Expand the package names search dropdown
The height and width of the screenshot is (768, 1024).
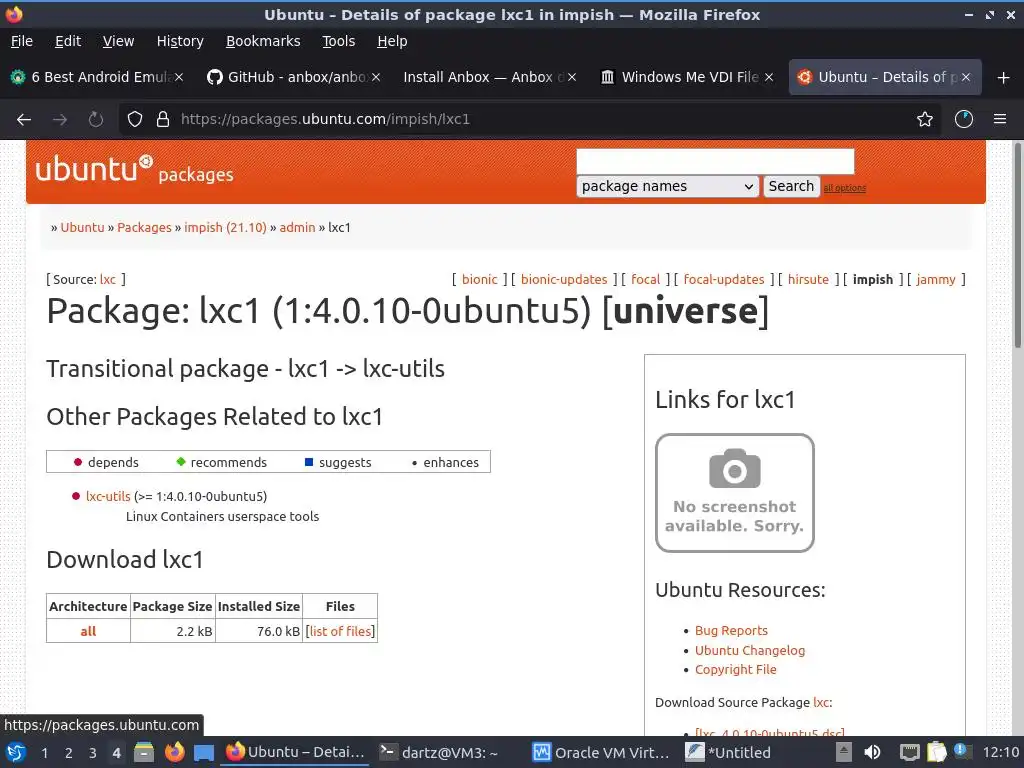pos(667,187)
